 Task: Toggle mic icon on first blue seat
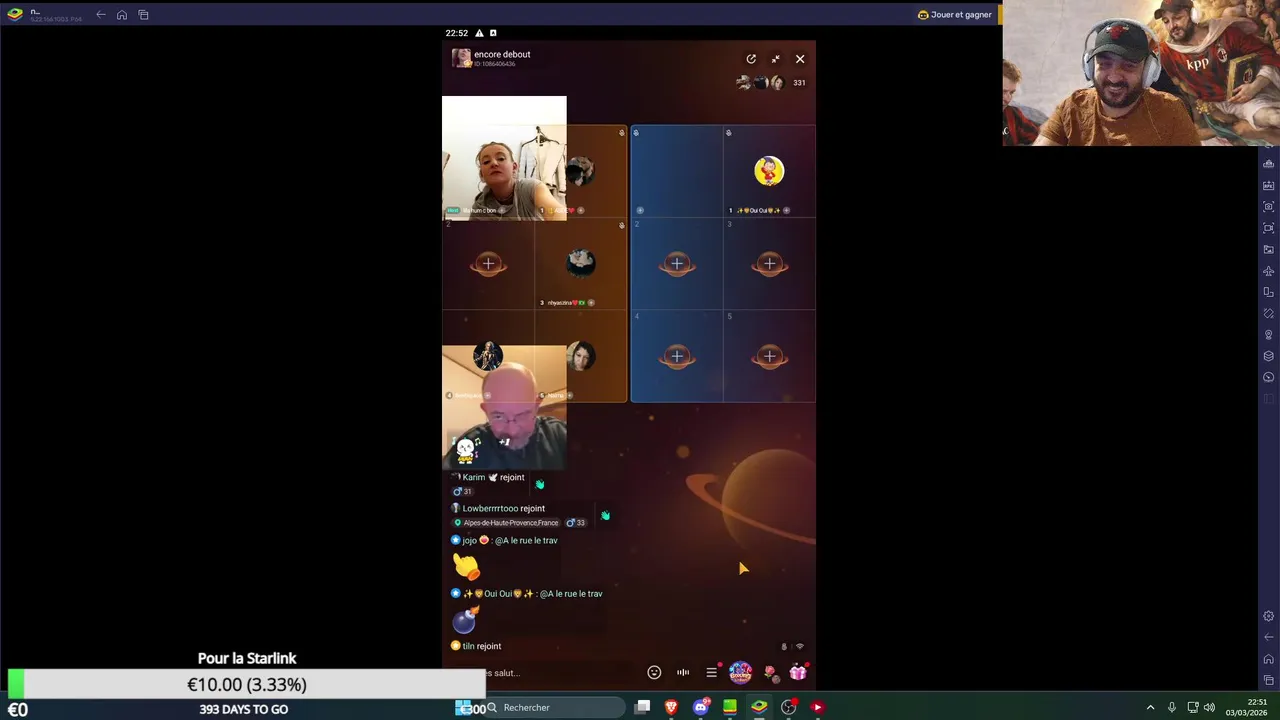click(636, 133)
